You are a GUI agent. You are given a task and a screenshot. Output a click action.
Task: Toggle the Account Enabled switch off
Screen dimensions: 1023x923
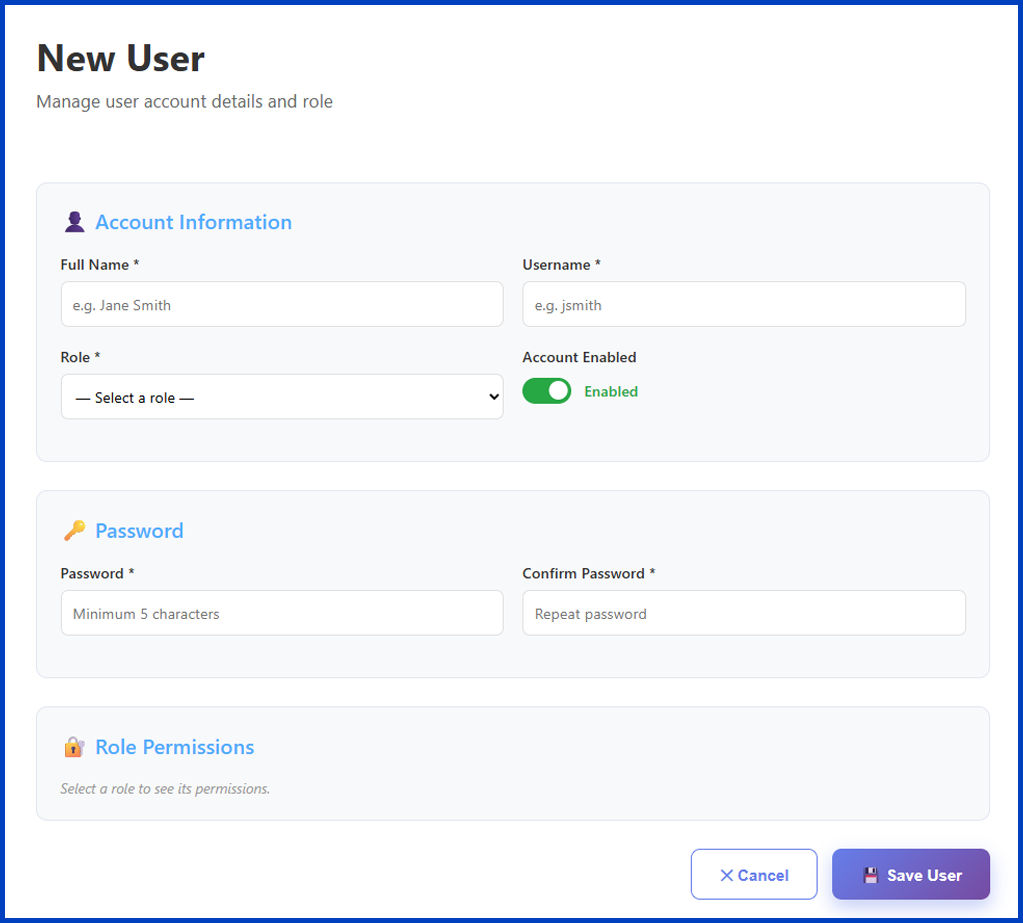546,391
